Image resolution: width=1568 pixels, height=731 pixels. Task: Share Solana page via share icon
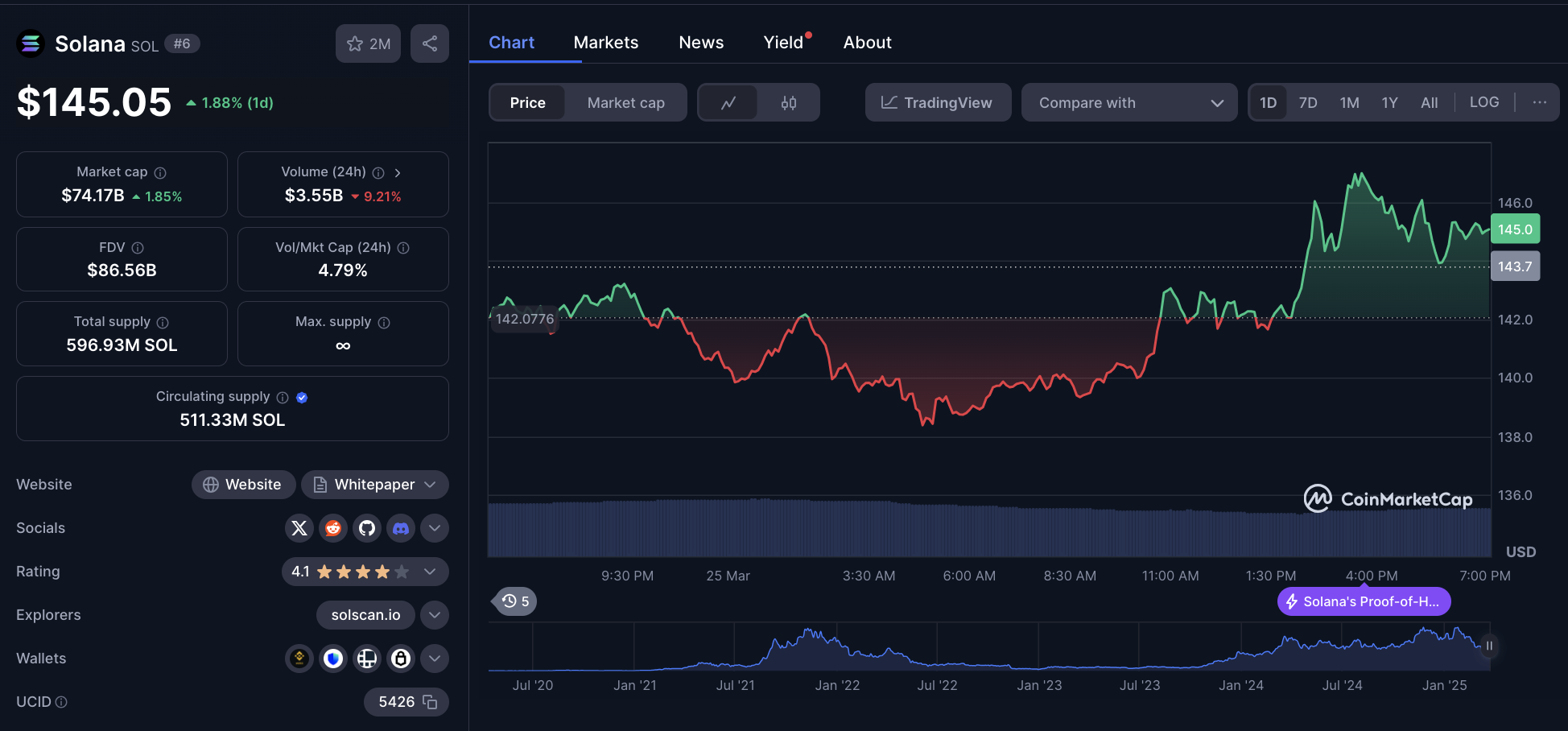tap(430, 43)
